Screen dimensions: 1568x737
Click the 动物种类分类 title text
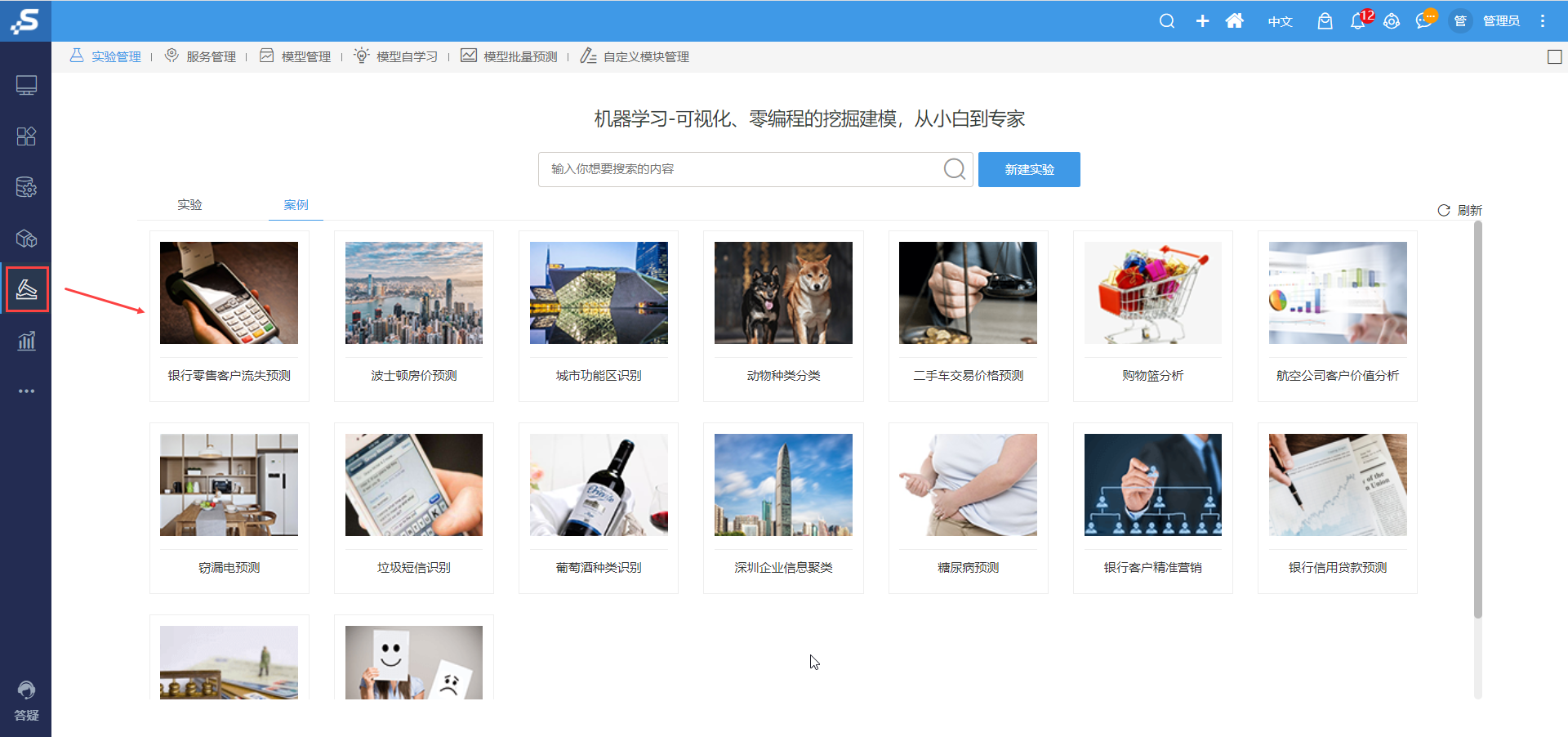pos(783,375)
